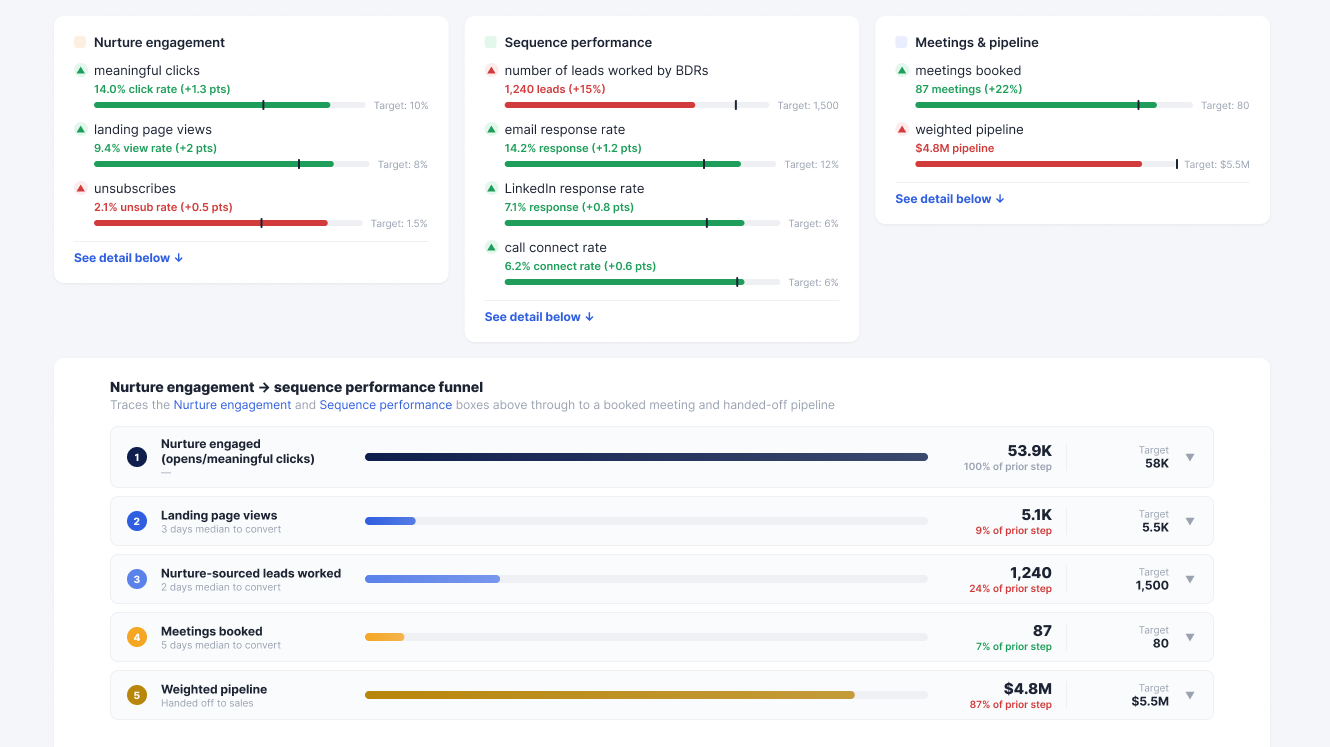Click the trend icon beside email response rate
1330x747 pixels.
coord(491,130)
